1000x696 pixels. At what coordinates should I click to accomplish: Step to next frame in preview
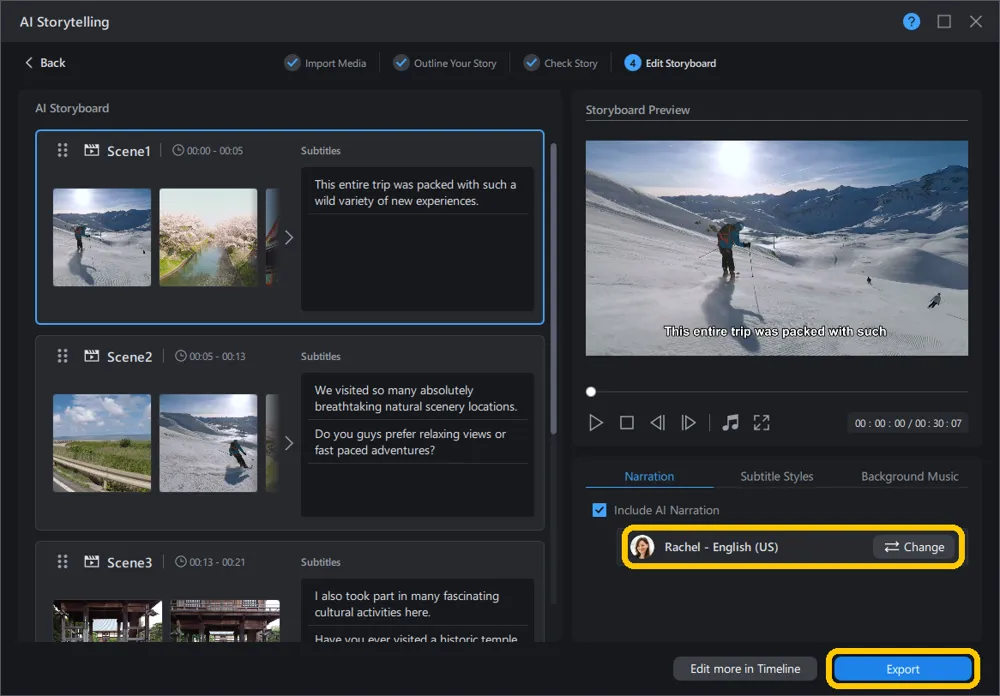[688, 423]
